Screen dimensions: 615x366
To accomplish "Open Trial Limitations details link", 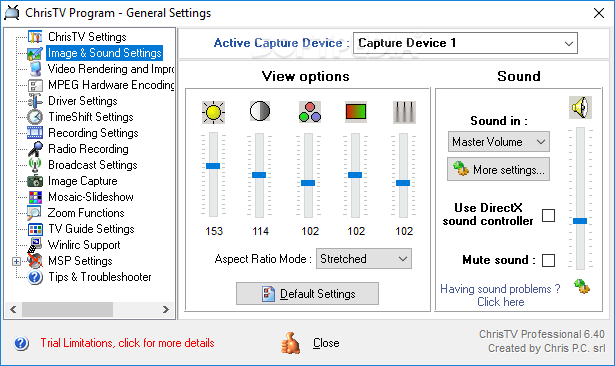I will [127, 343].
